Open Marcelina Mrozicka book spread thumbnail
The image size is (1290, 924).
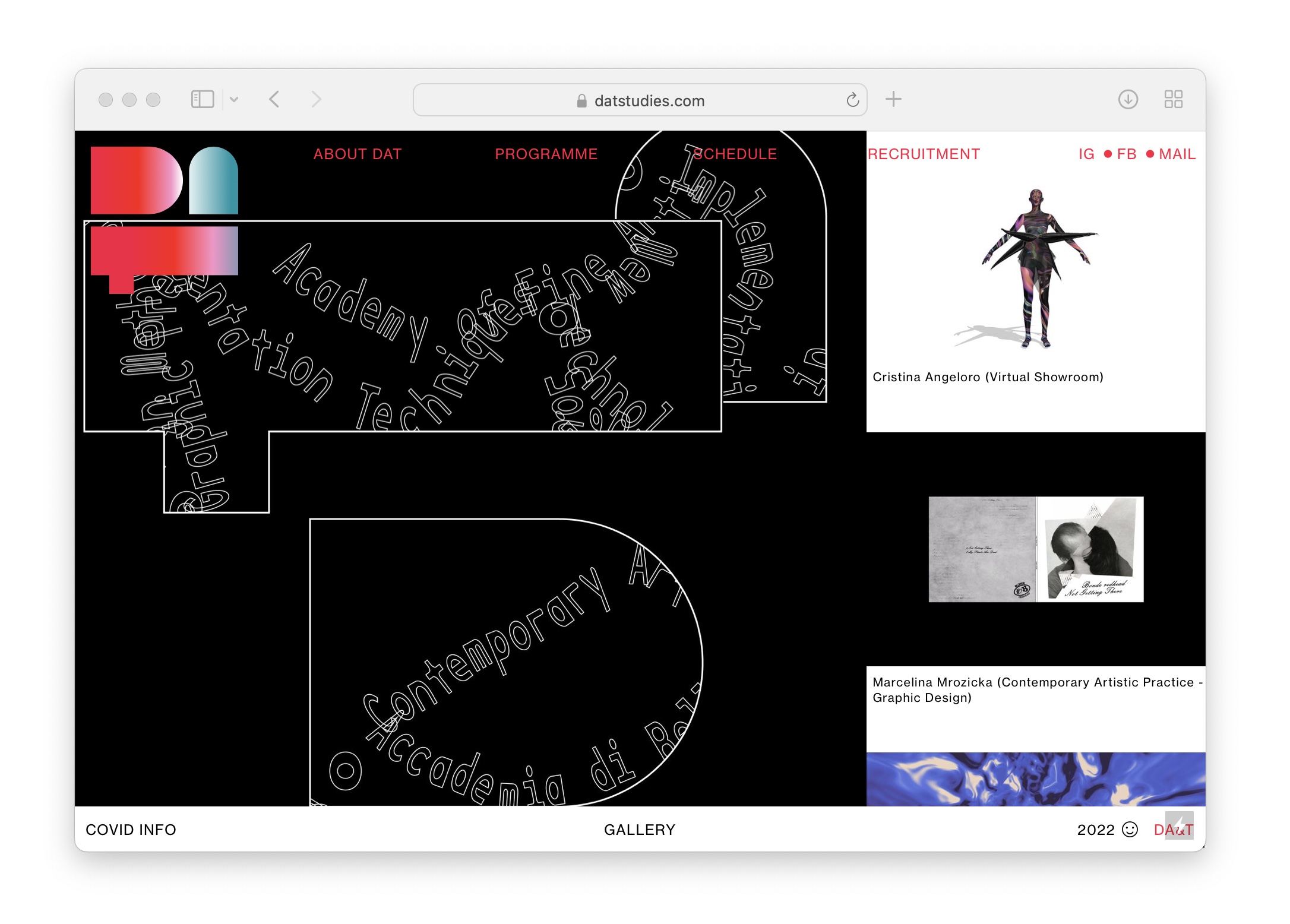1035,549
